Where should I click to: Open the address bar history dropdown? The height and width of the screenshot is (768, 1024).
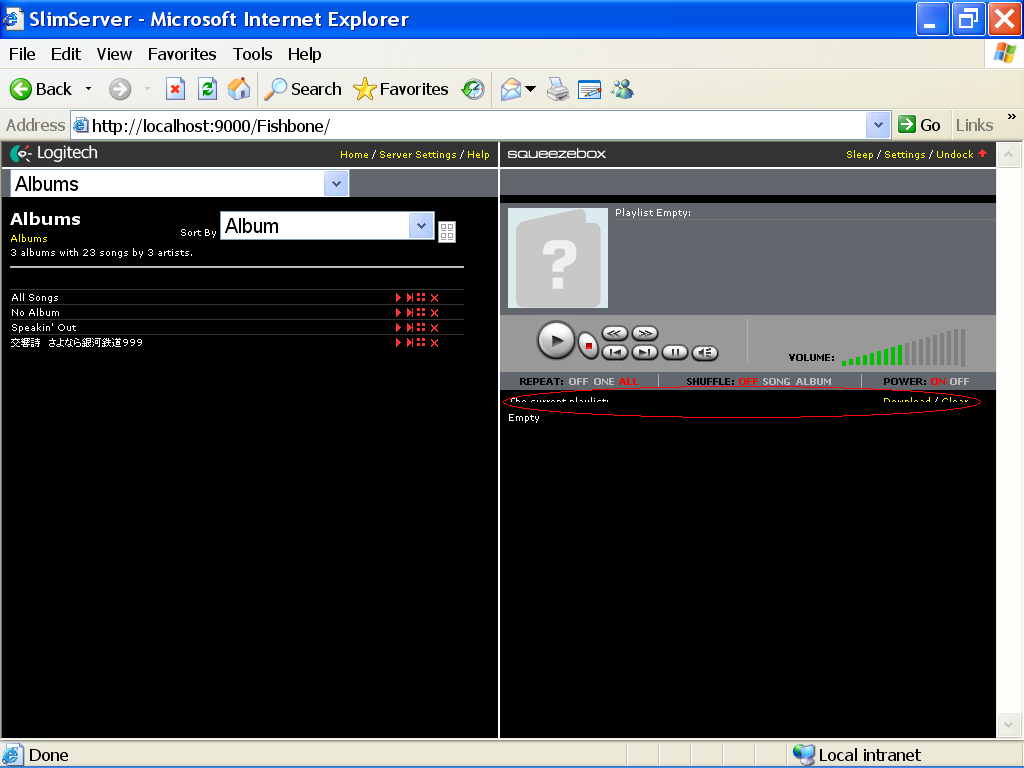tap(878, 125)
